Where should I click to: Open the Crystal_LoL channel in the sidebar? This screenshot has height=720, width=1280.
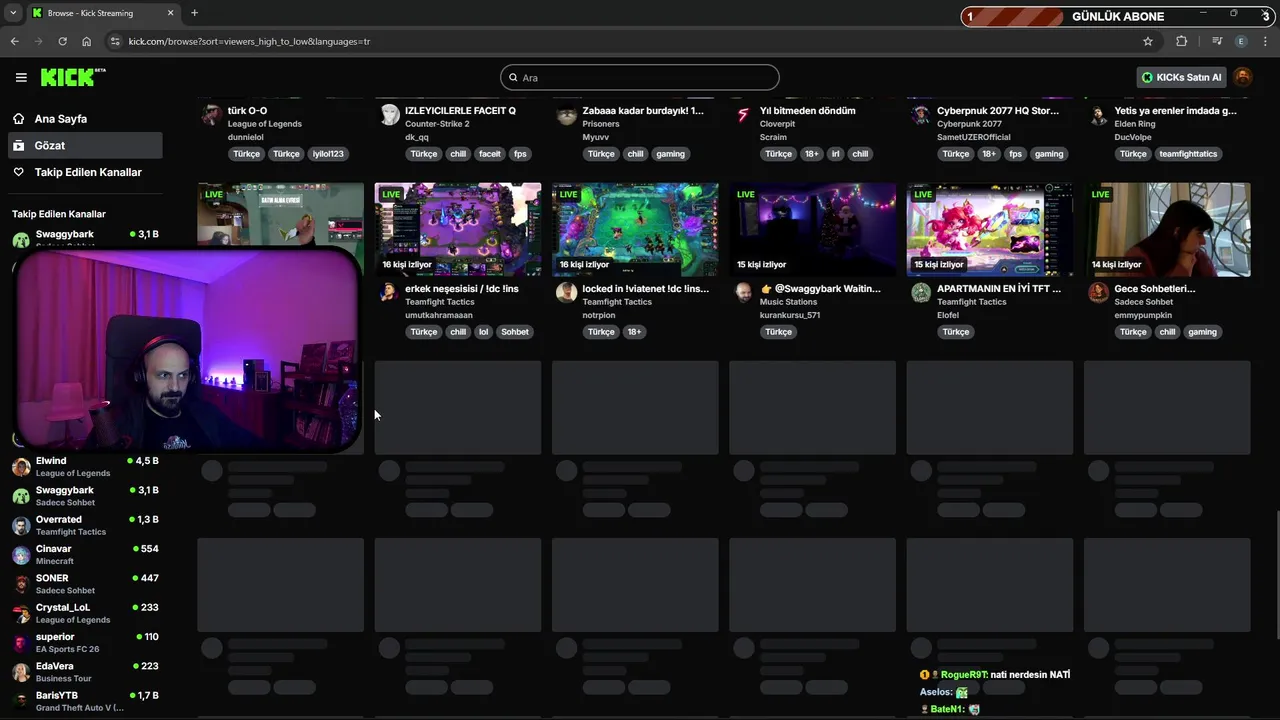pyautogui.click(x=85, y=613)
